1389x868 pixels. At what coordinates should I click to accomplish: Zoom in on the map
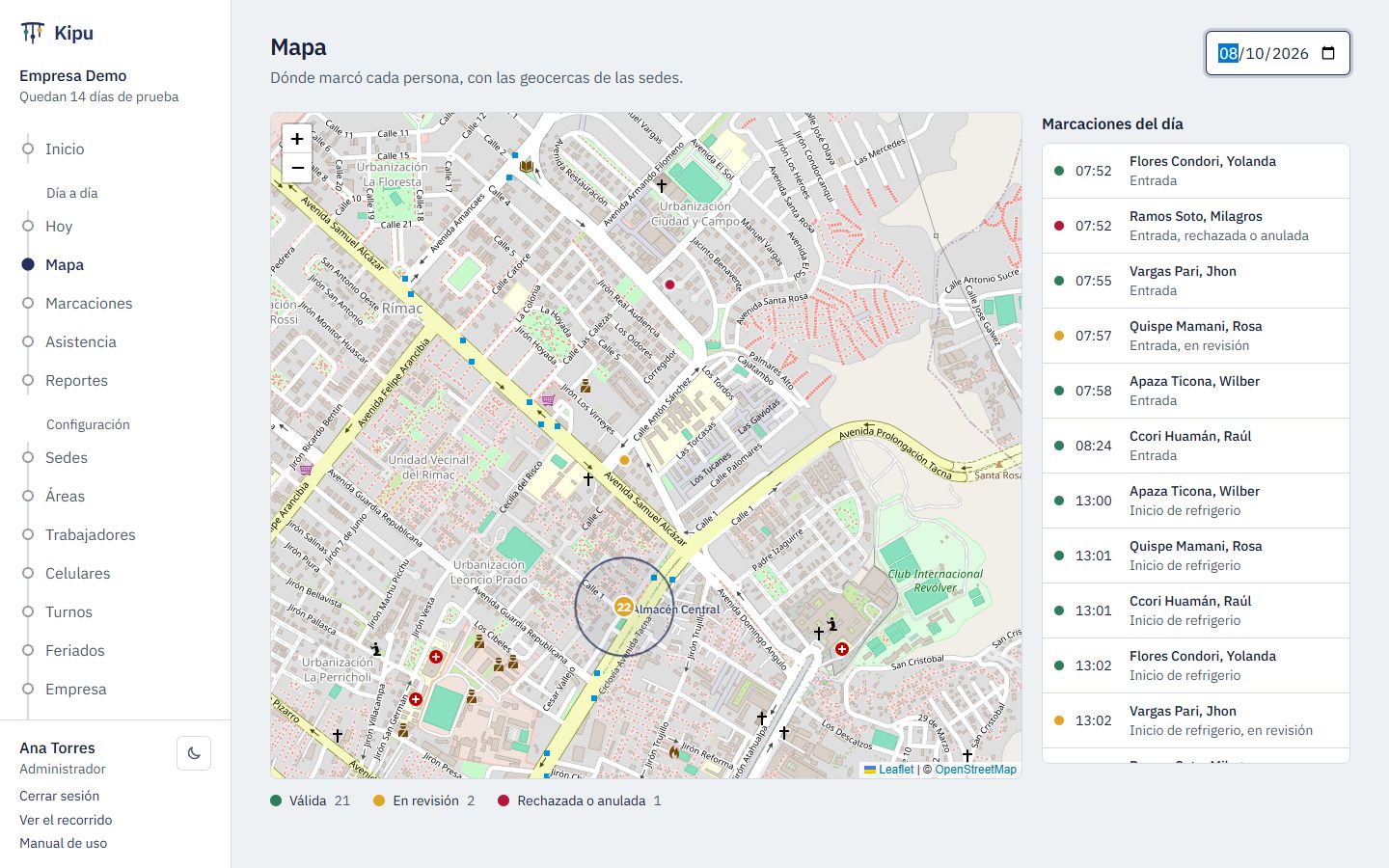point(297,139)
